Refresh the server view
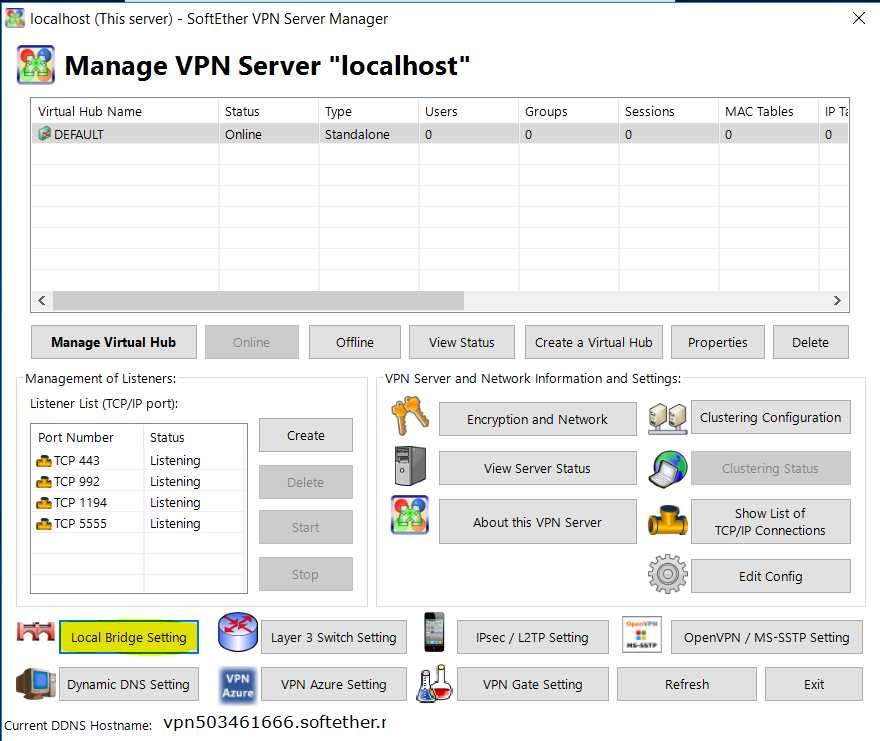This screenshot has width=880, height=741. coord(686,684)
